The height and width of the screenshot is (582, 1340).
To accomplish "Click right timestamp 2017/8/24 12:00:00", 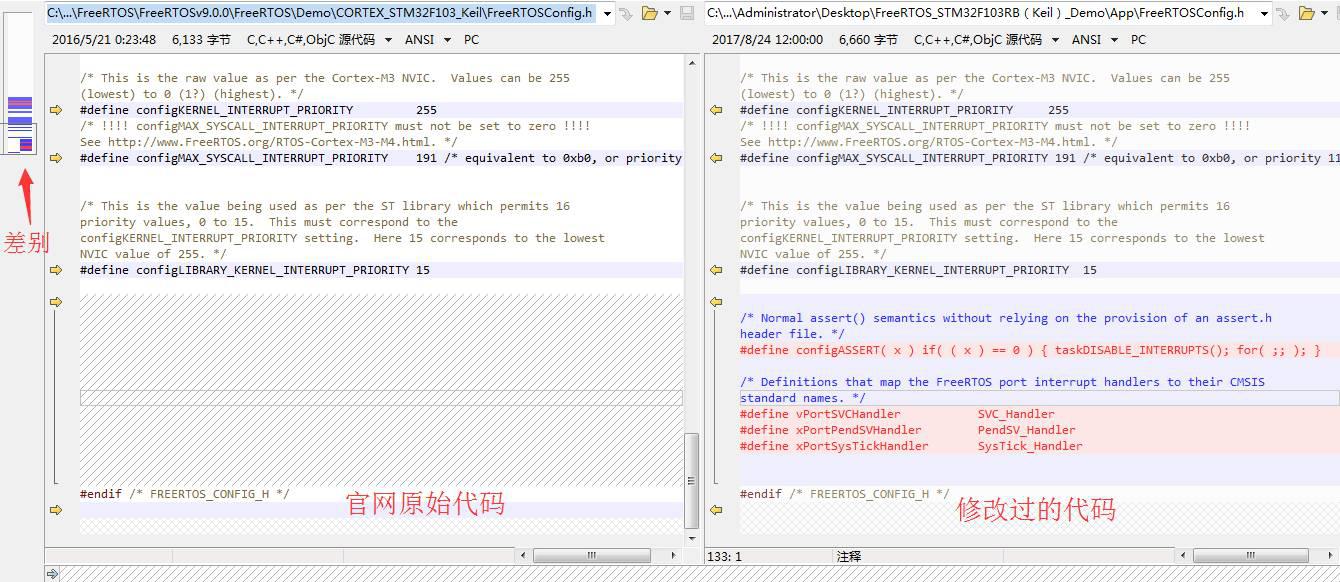I will pos(768,40).
